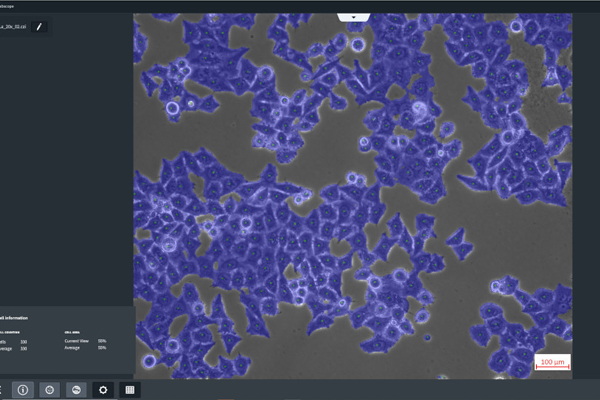Click the 100 µm scale bar
The height and width of the screenshot is (400, 600).
[550, 362]
